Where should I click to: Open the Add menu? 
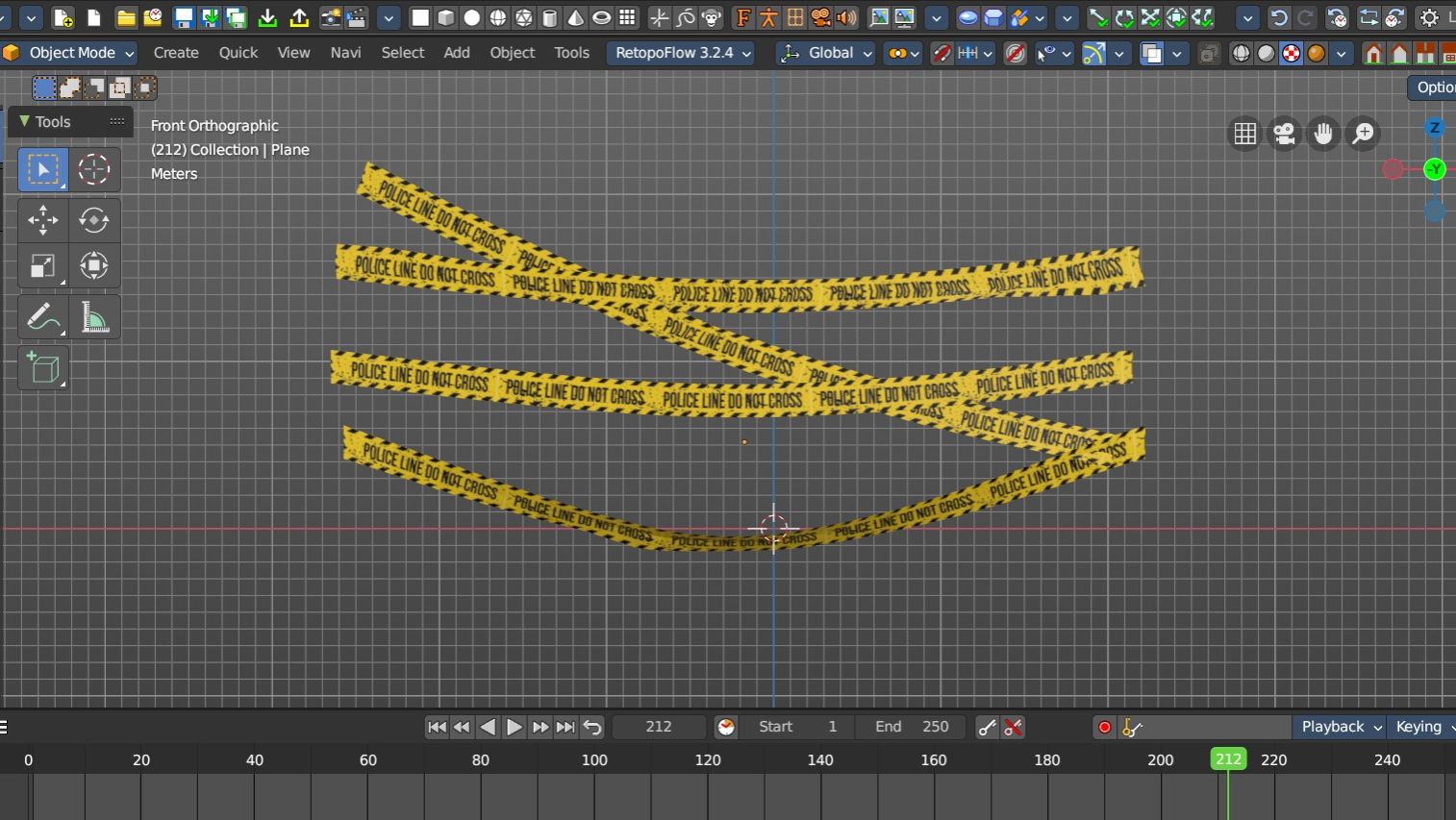click(x=456, y=53)
